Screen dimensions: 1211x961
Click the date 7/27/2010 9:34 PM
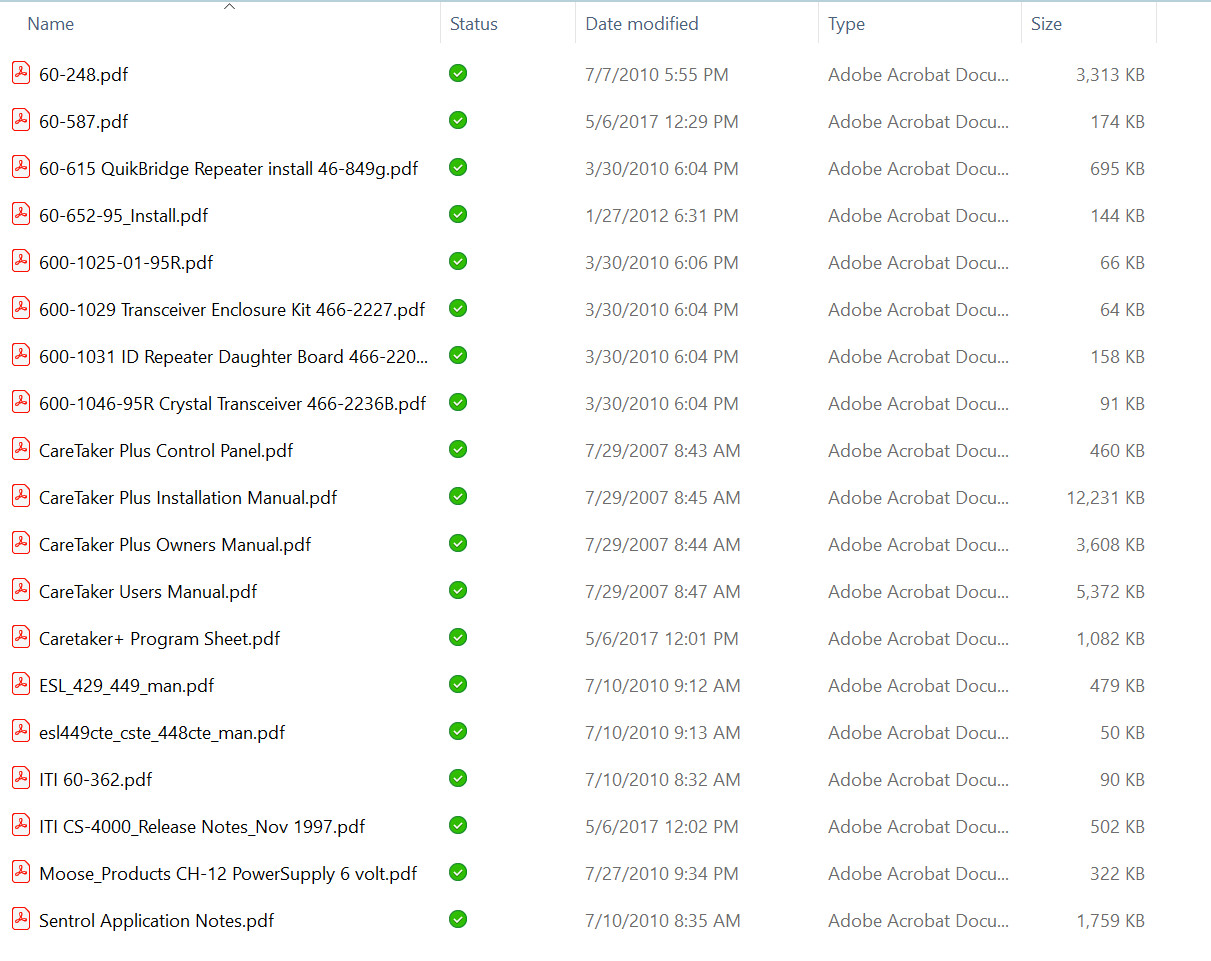662,874
